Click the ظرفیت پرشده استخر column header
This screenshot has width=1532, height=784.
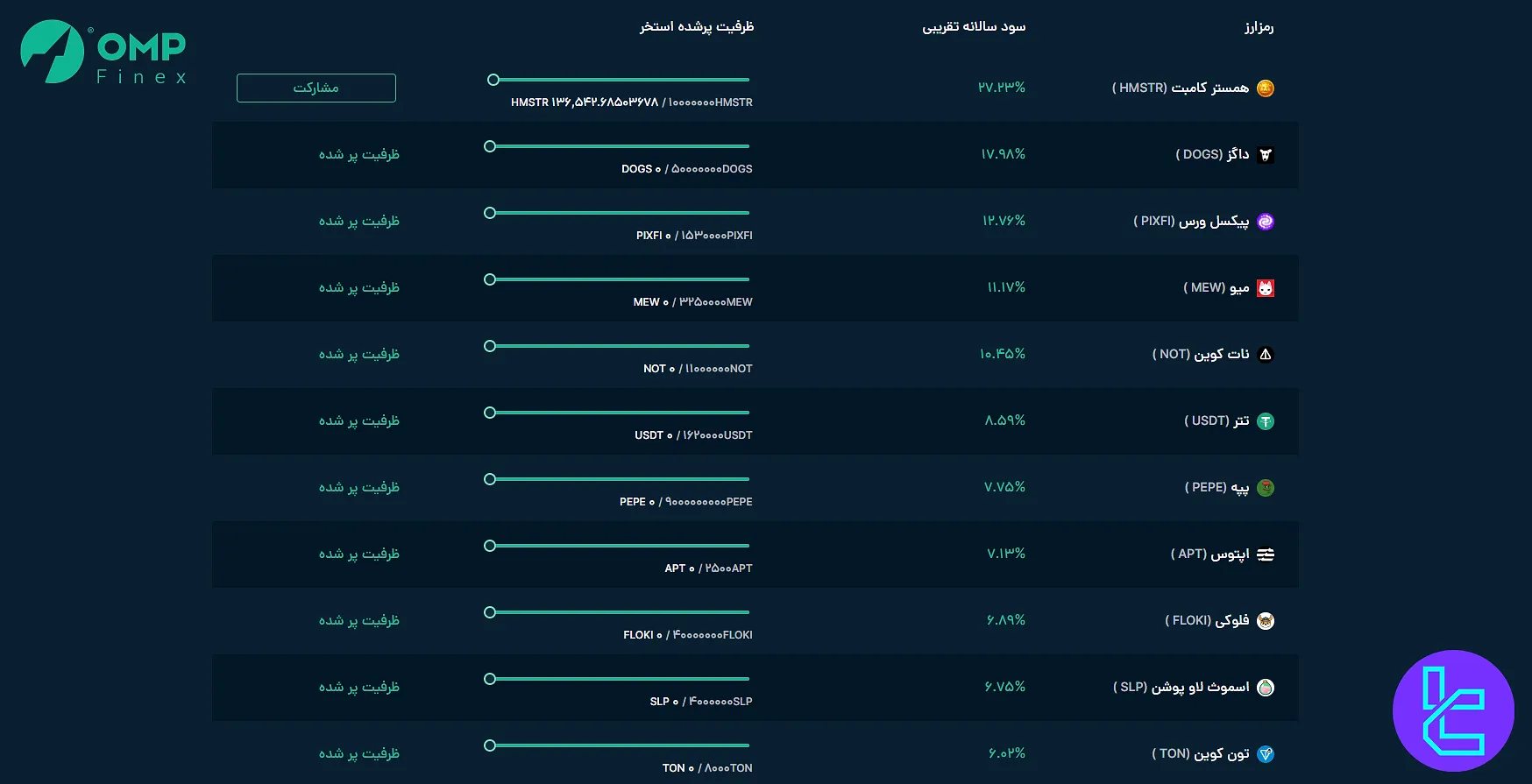[x=696, y=27]
